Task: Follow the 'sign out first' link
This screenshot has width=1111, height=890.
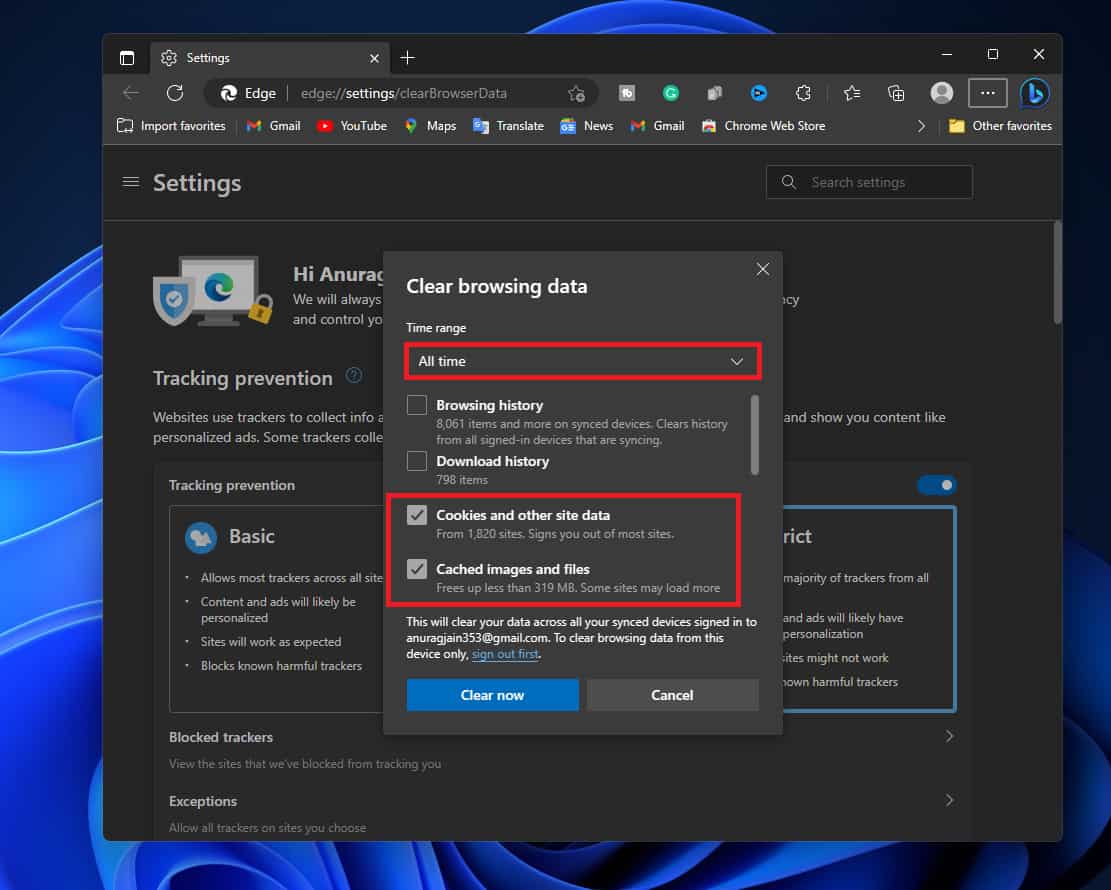Action: [x=504, y=654]
